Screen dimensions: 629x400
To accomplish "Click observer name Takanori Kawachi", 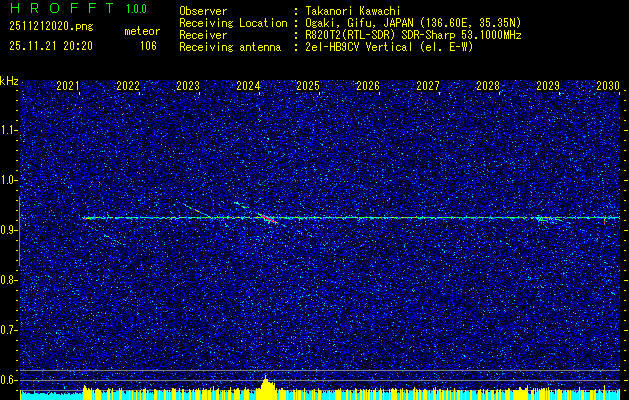I will coord(353,11).
